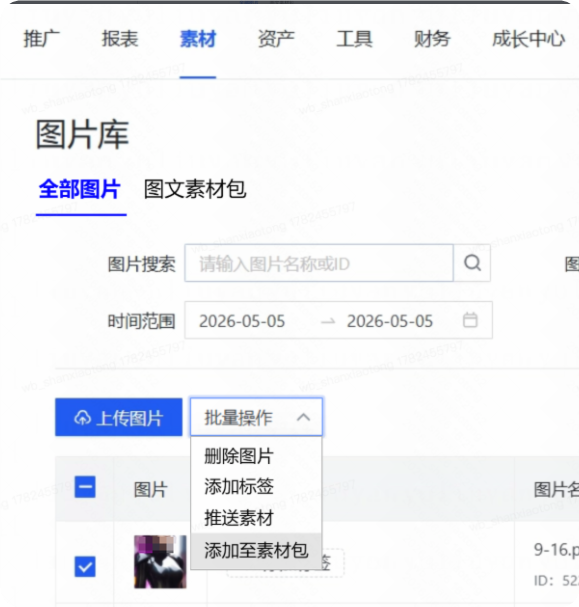
Task: Click the 时间范围 label
Action: (141, 321)
